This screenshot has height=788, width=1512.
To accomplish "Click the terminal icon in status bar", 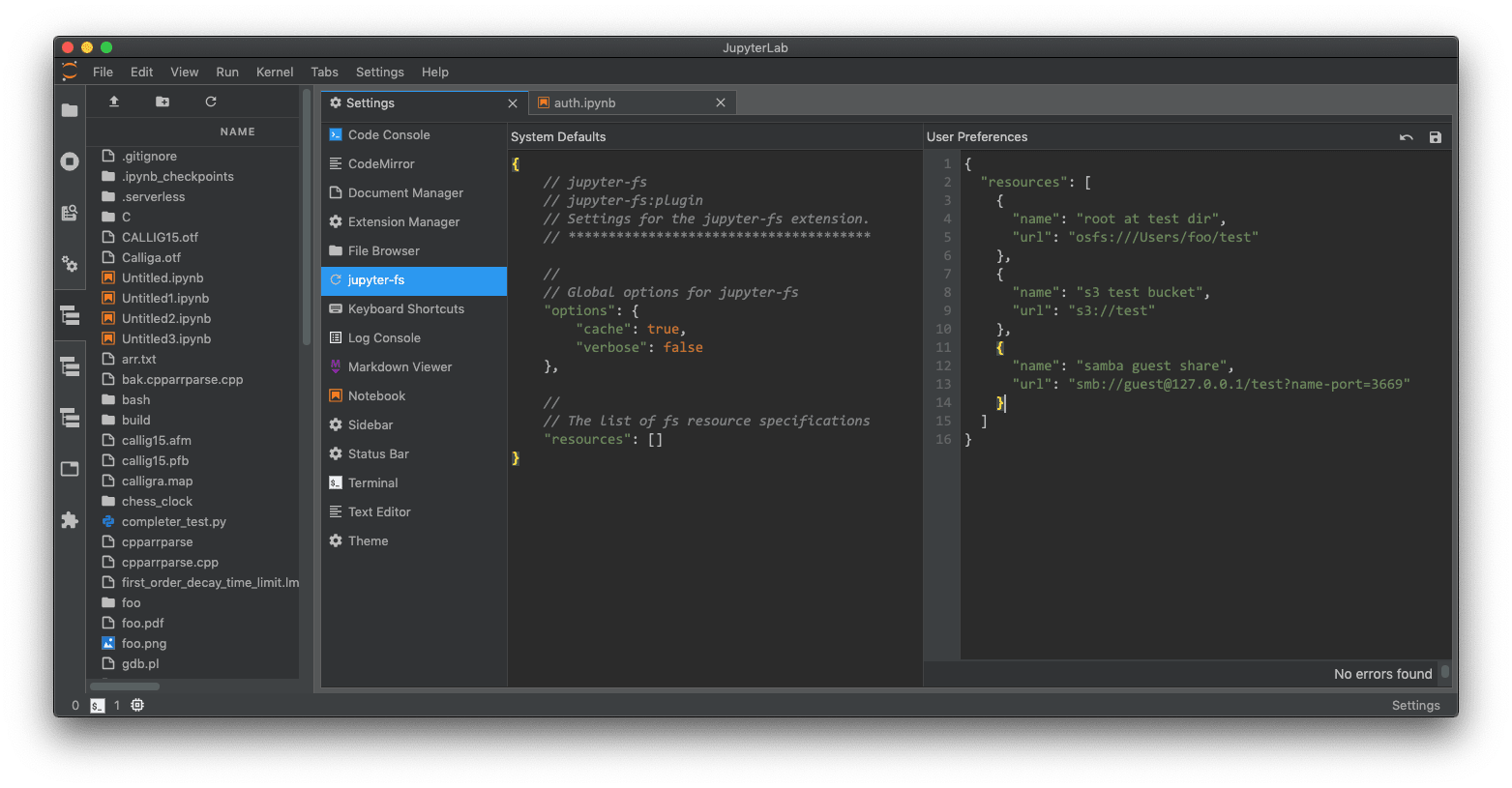I will 97,706.
